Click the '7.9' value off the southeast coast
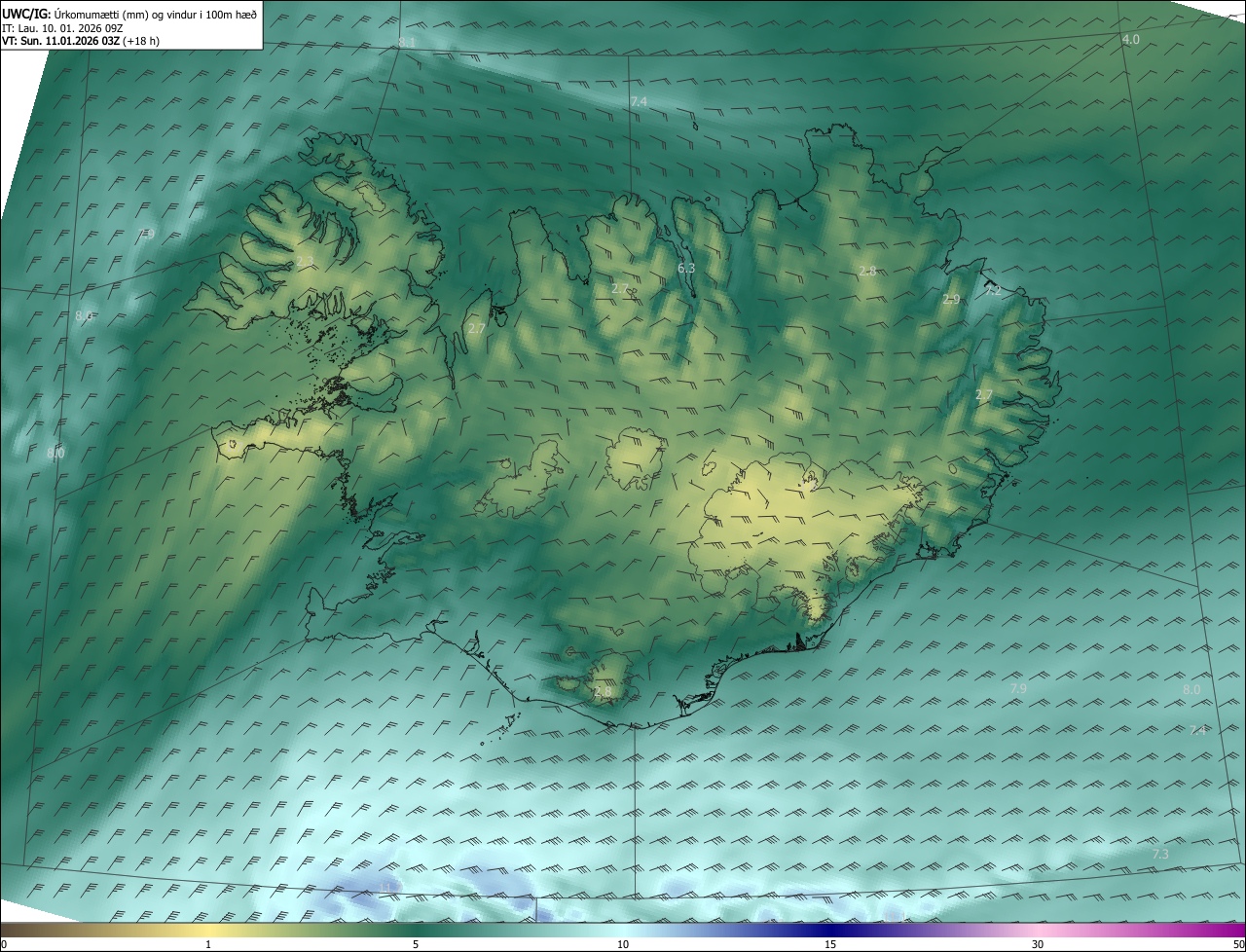Screen dimensions: 1246x952 (x=1018, y=688)
